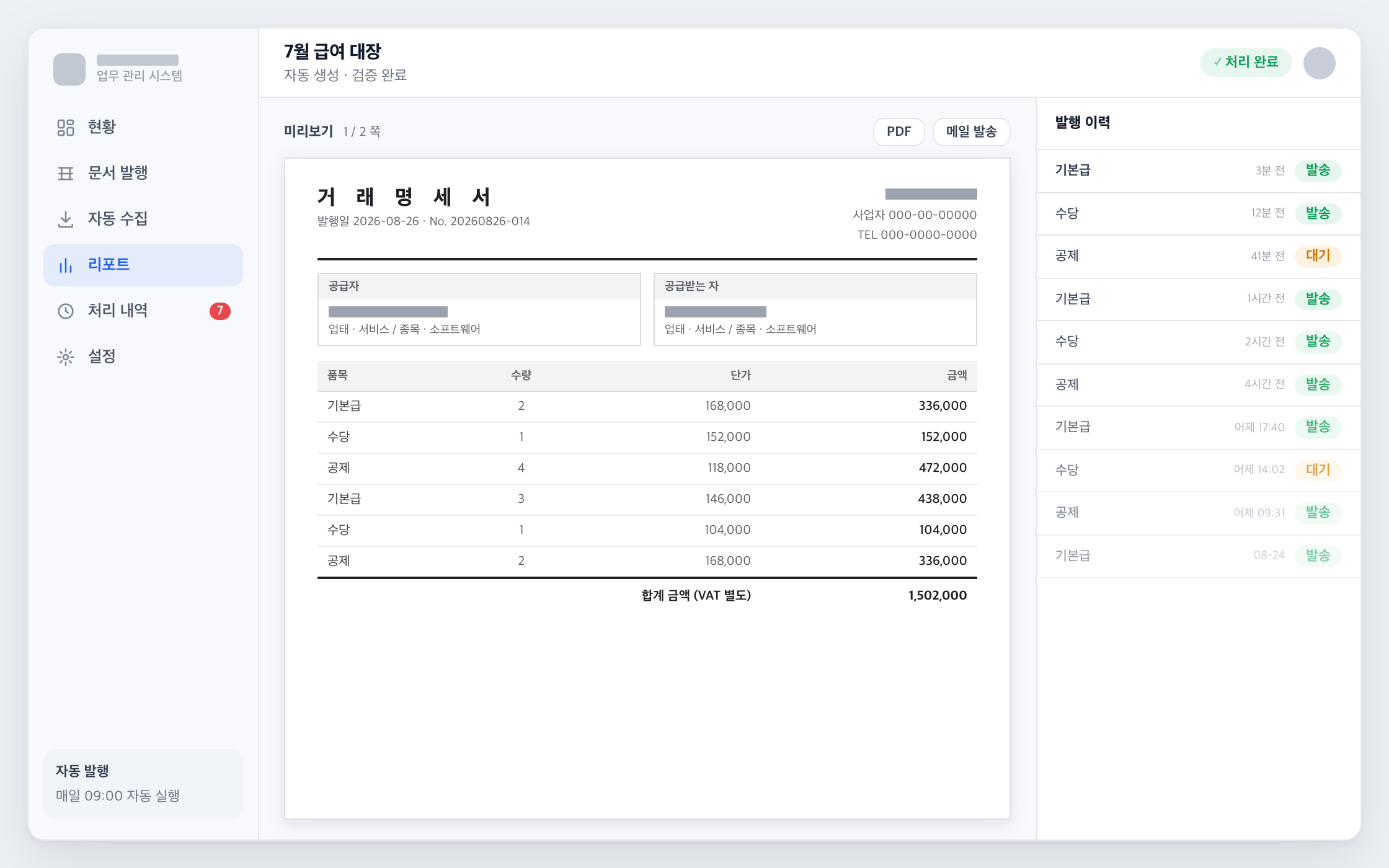
Task: Click the 단가 column header
Action: click(740, 376)
